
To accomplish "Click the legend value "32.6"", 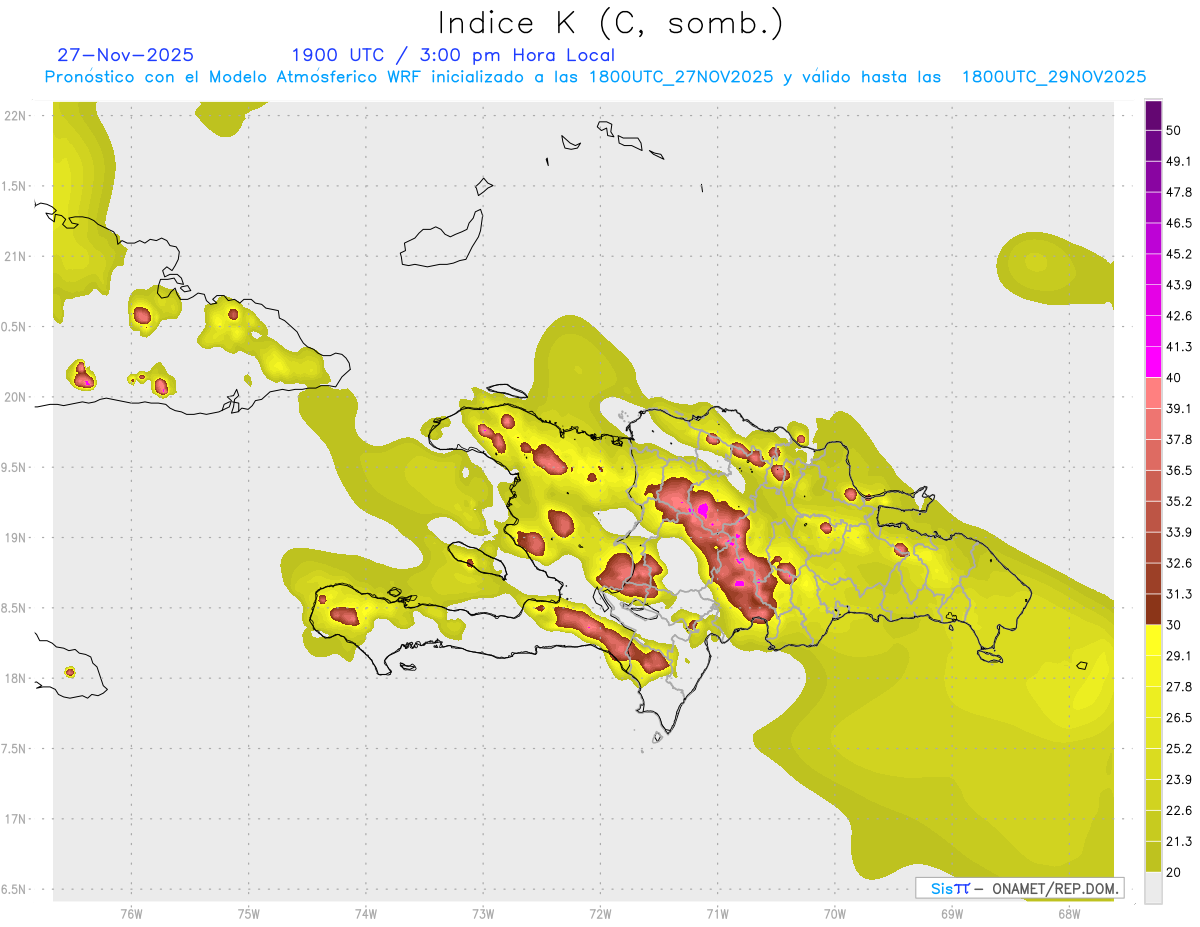I will pos(1179,563).
